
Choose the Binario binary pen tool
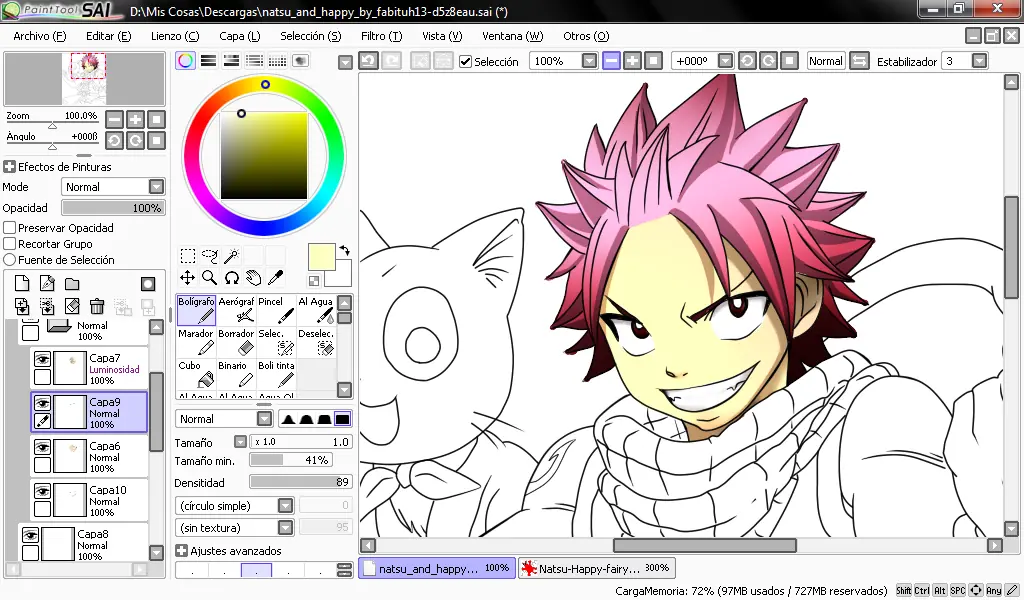click(x=236, y=373)
